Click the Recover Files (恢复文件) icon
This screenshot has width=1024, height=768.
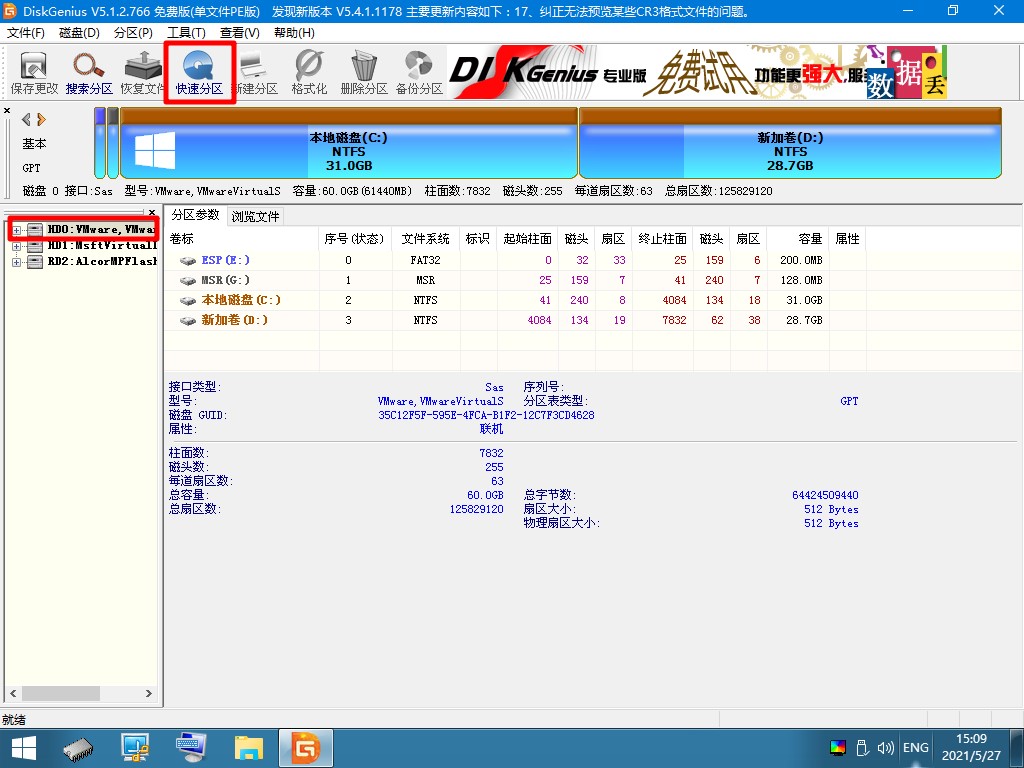click(x=142, y=72)
